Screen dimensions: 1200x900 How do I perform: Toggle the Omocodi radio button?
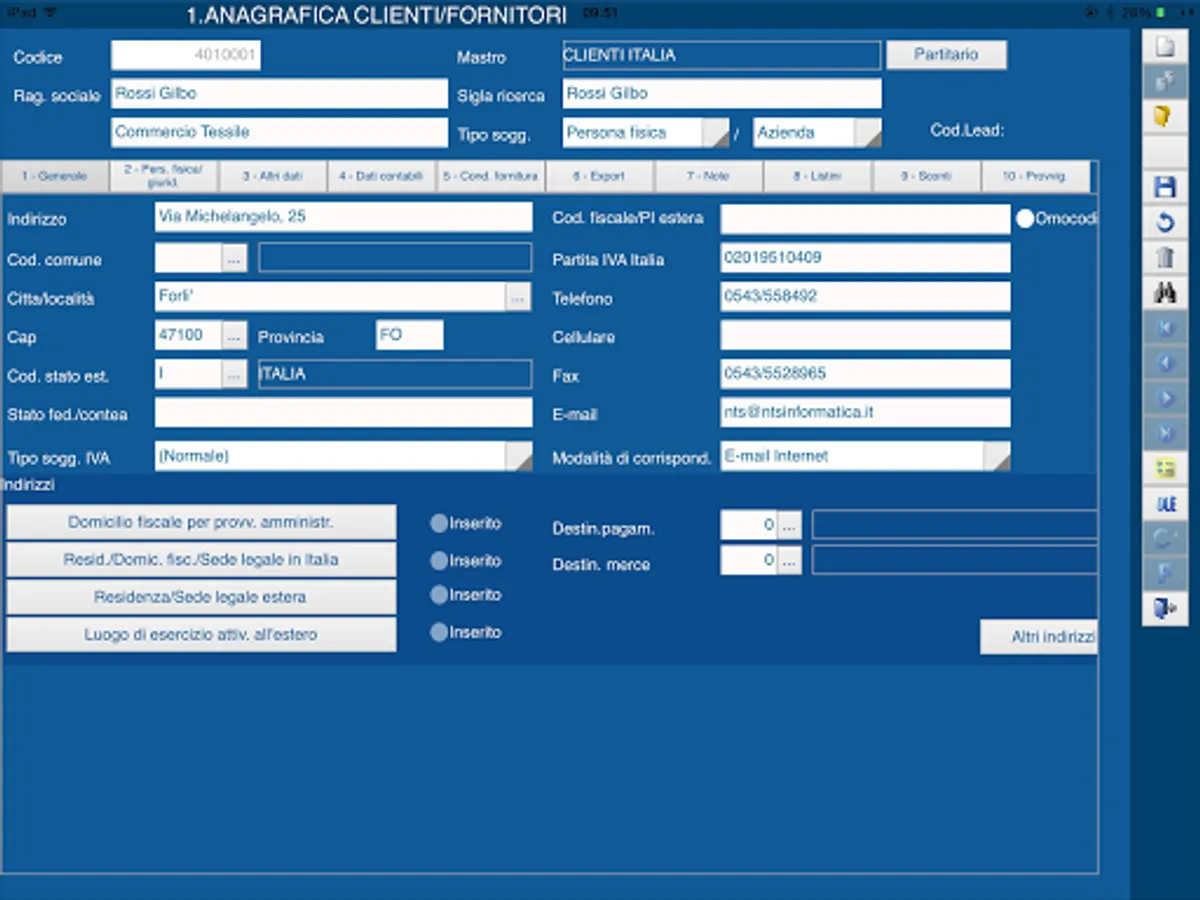click(1024, 219)
